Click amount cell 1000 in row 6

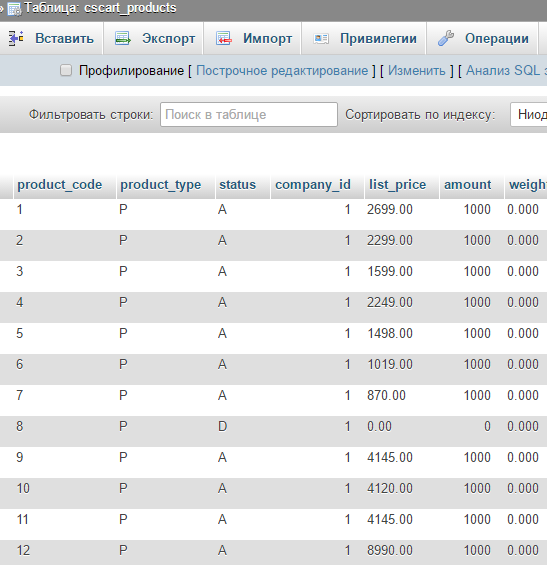[477, 364]
